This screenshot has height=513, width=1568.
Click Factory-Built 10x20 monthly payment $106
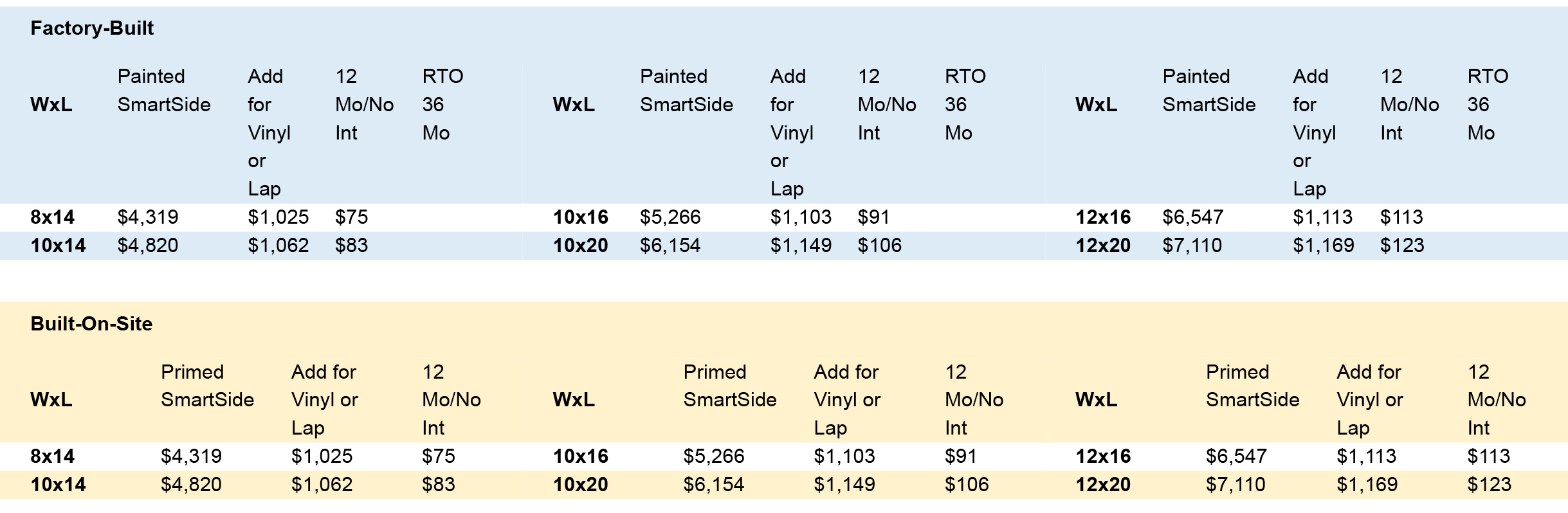point(880,246)
